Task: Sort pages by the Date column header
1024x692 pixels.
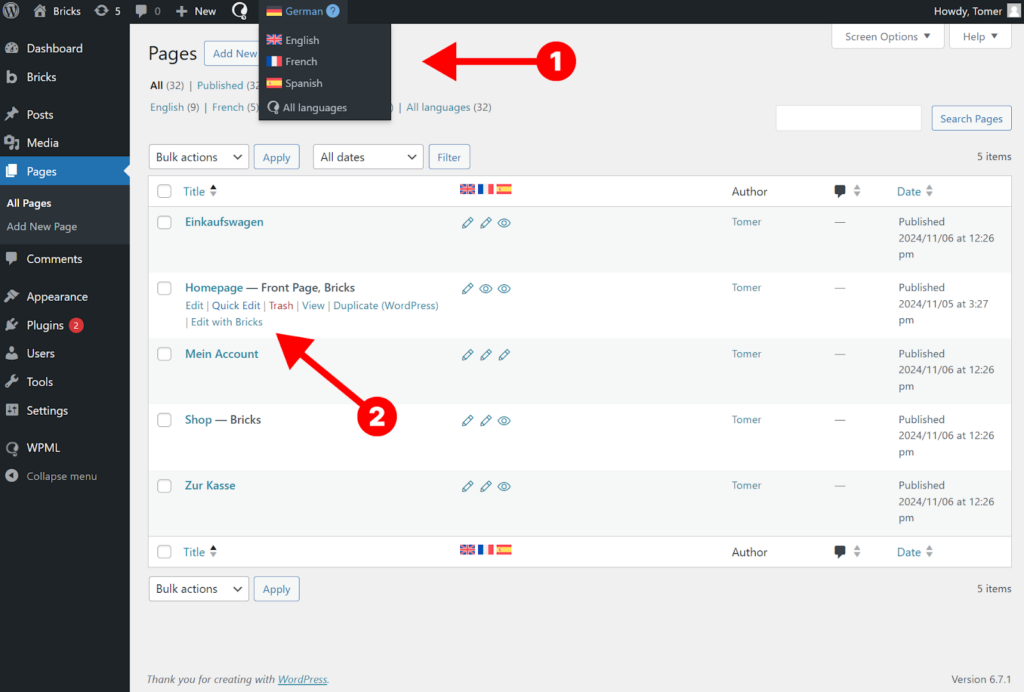Action: point(909,192)
